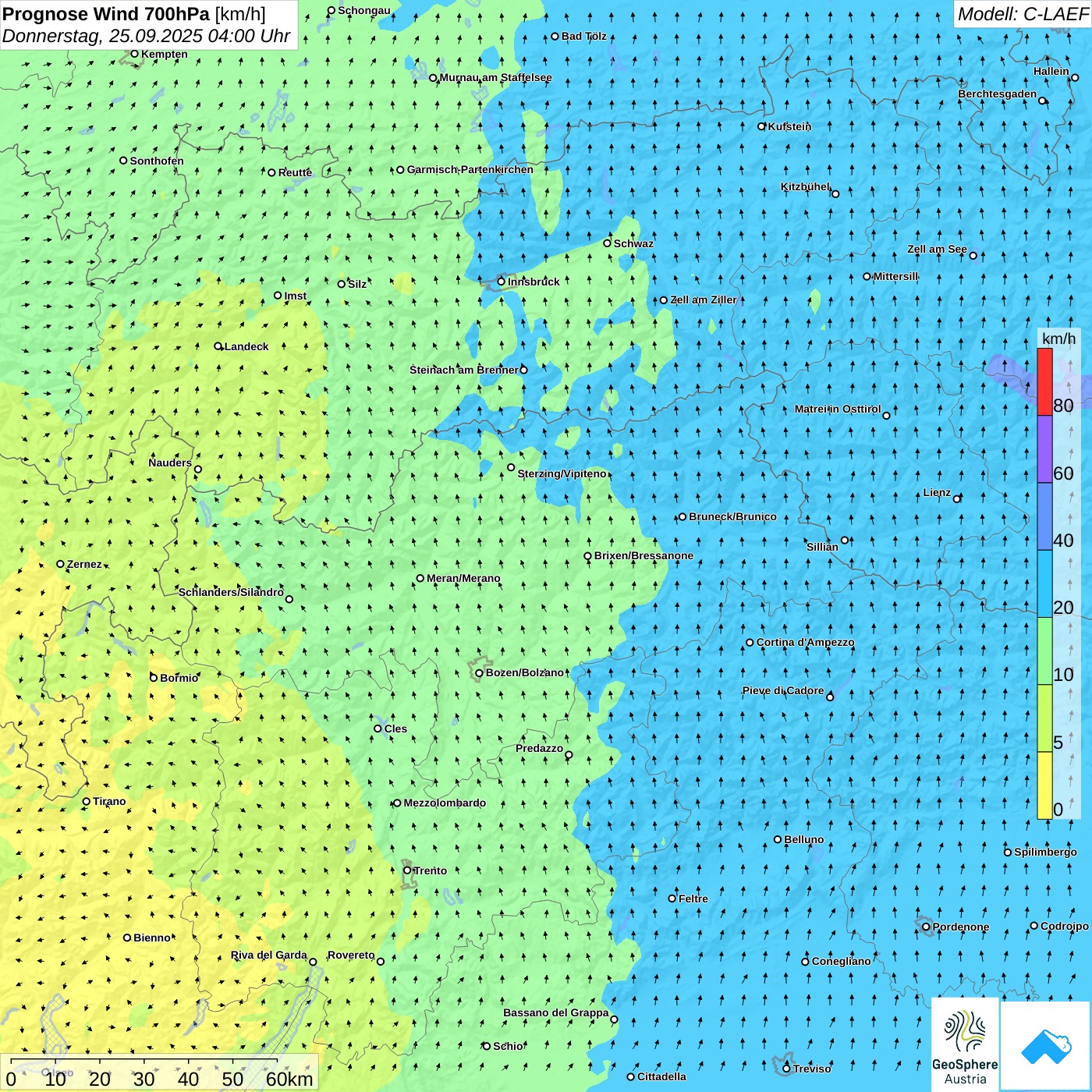Image resolution: width=1092 pixels, height=1092 pixels.
Task: Click the 'Spilimbergo' label
Action: (x=1045, y=853)
